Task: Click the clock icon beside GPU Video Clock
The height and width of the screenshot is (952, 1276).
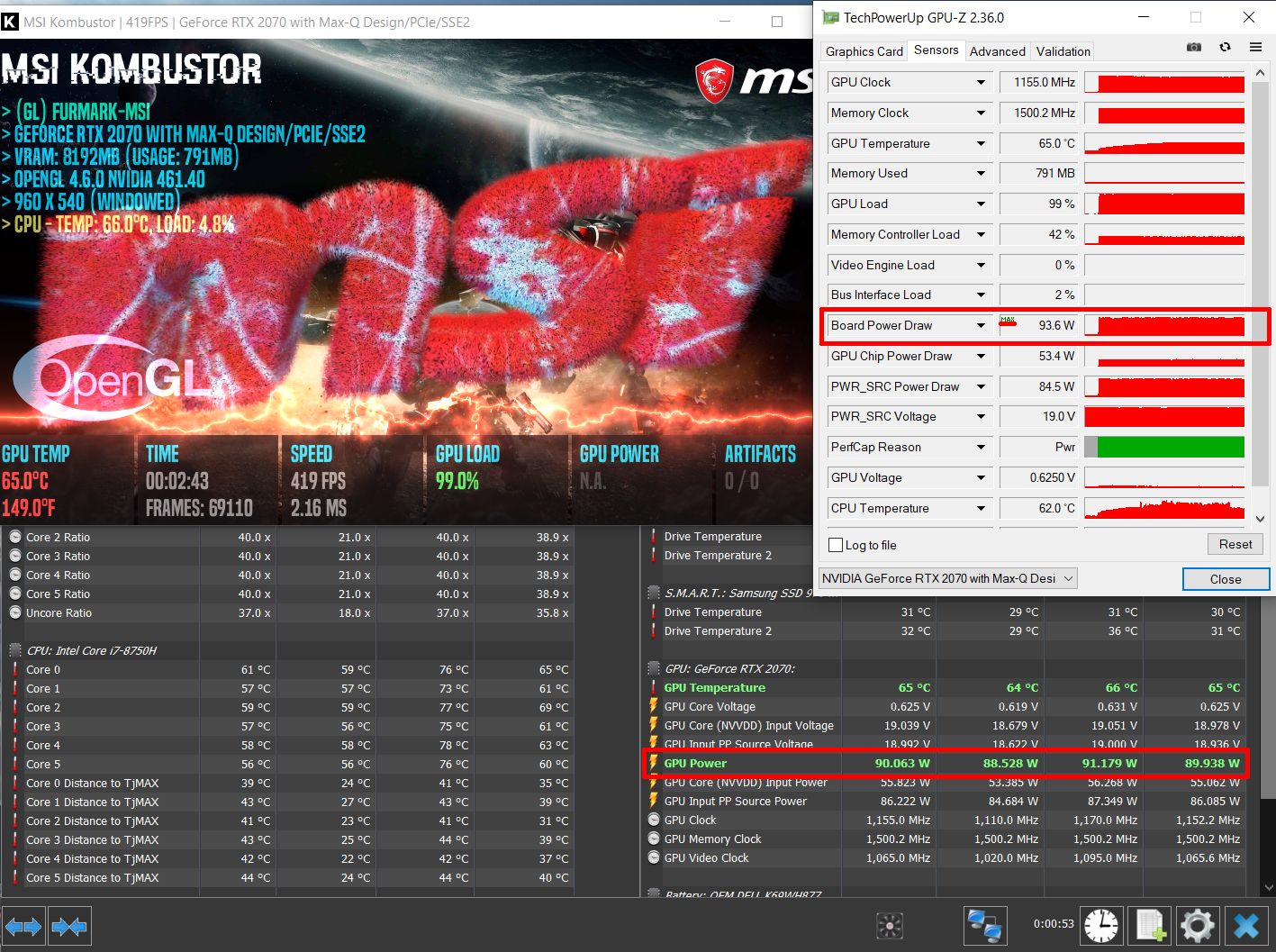Action: pos(654,857)
